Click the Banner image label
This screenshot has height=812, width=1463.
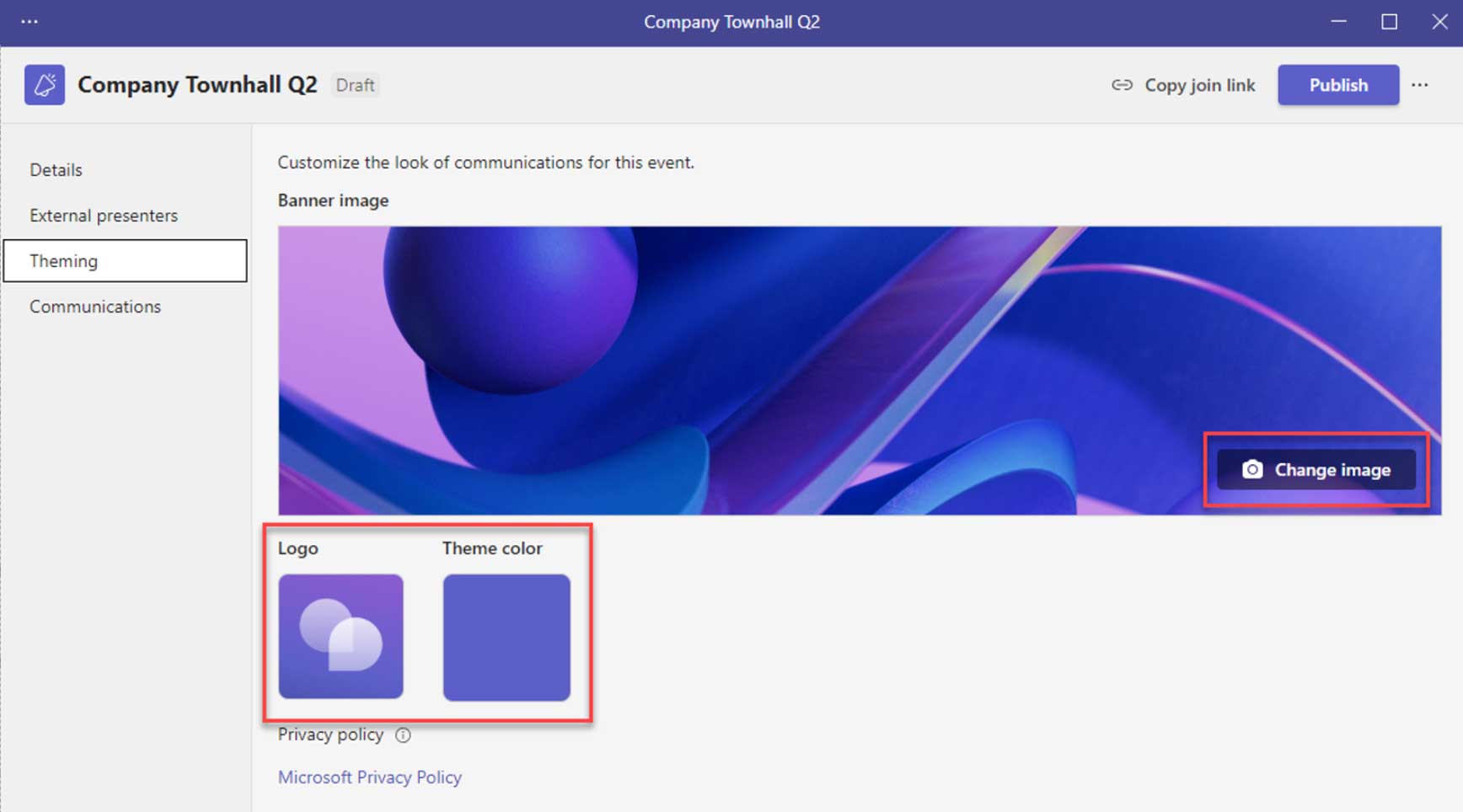(333, 200)
